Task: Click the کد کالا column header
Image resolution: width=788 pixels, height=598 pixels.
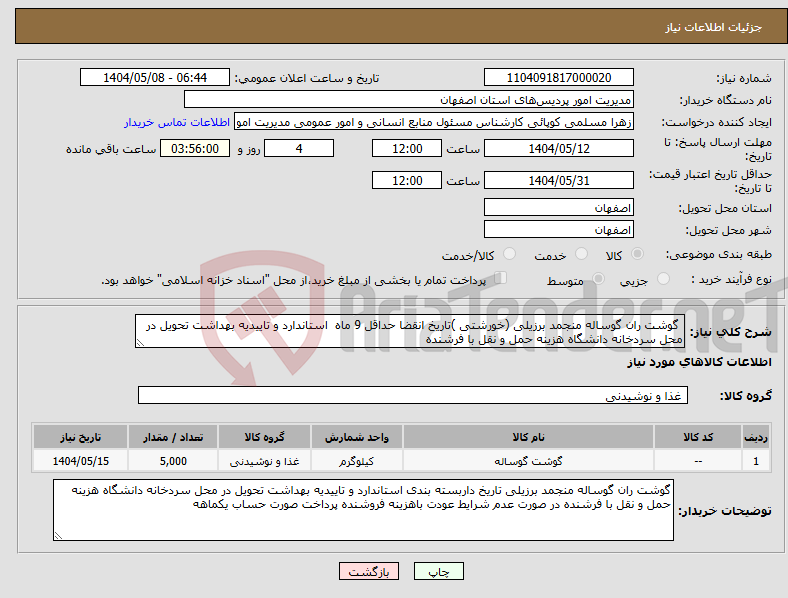Action: click(x=698, y=437)
